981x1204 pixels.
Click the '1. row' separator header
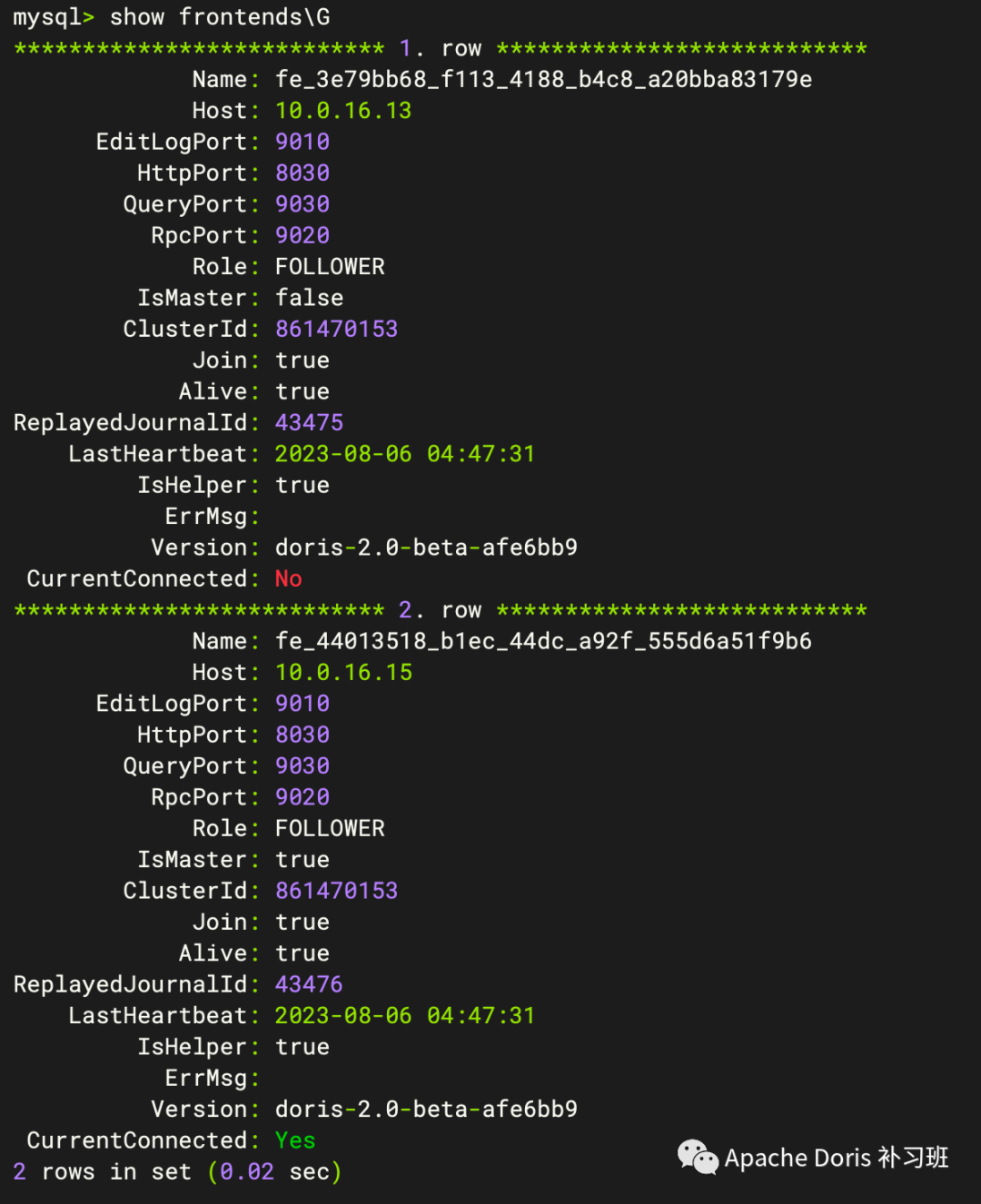pyautogui.click(x=441, y=49)
